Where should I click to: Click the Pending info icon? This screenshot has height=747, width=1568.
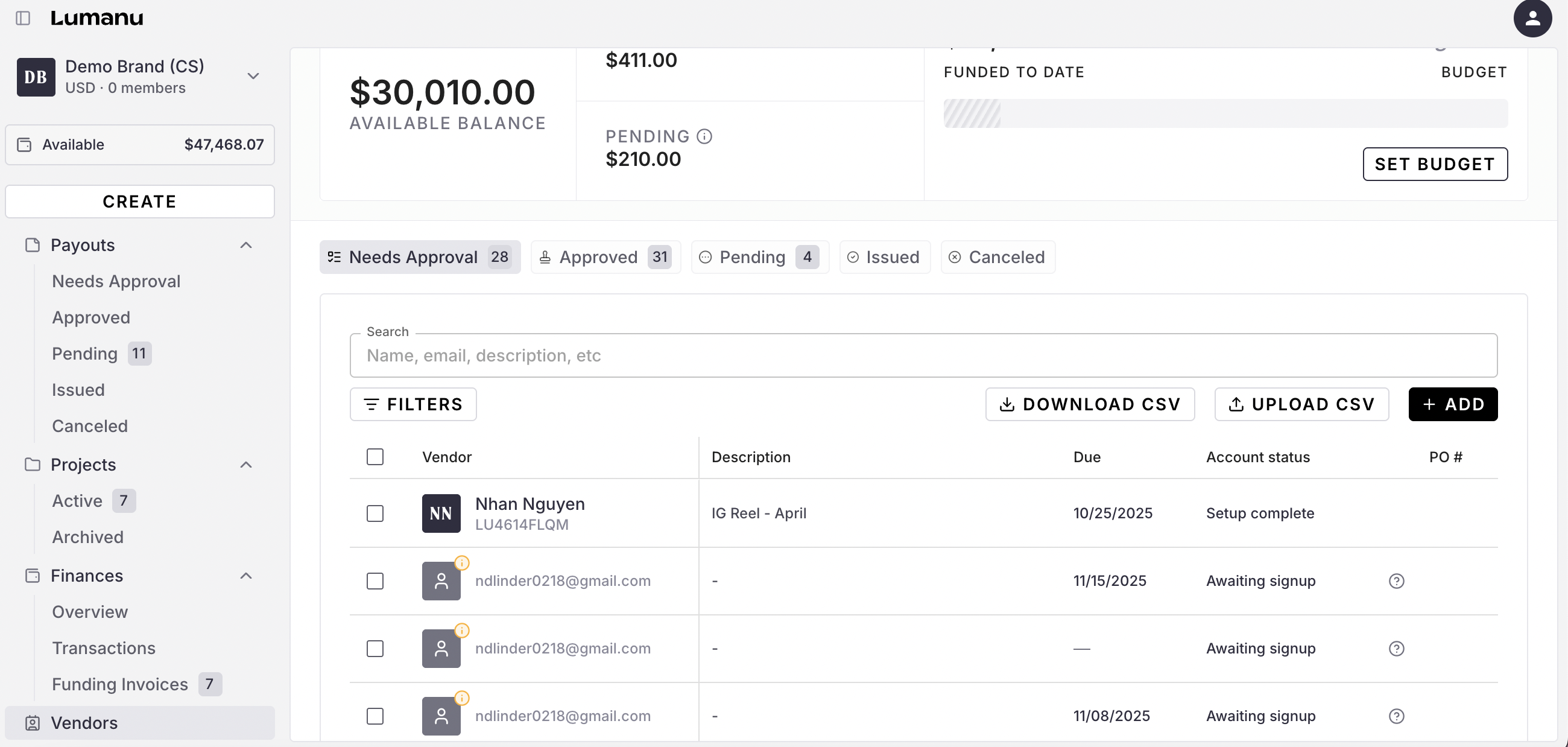pyautogui.click(x=704, y=136)
